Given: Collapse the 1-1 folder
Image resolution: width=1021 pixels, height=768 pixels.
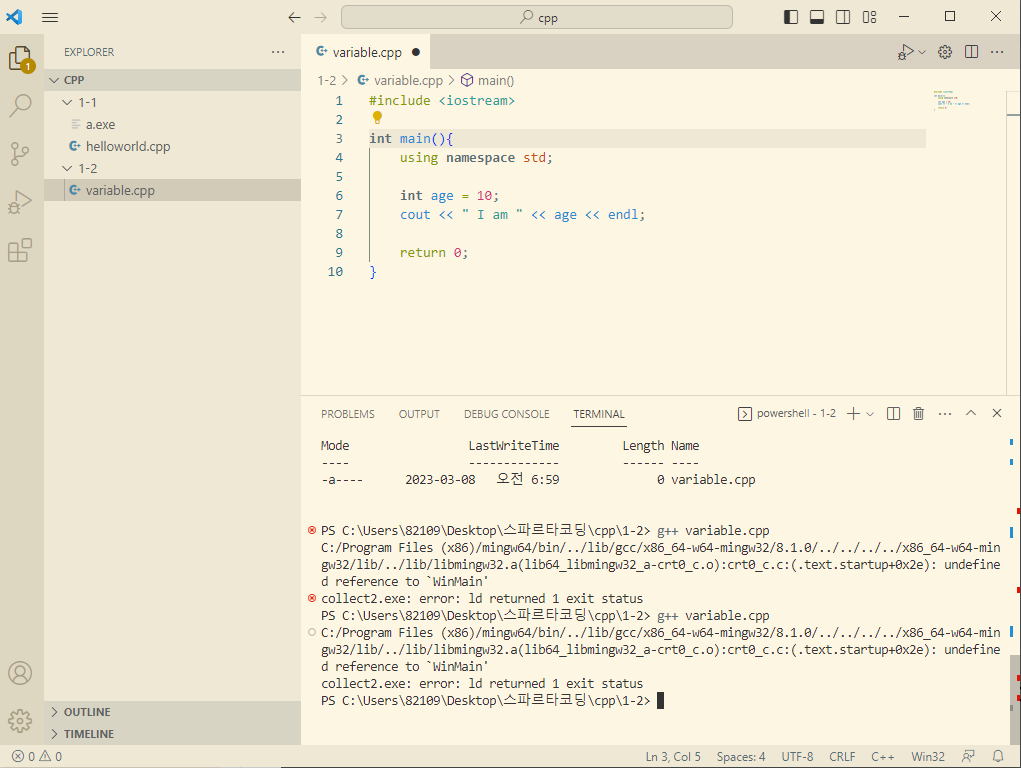Looking at the screenshot, I should tap(173, 102).
